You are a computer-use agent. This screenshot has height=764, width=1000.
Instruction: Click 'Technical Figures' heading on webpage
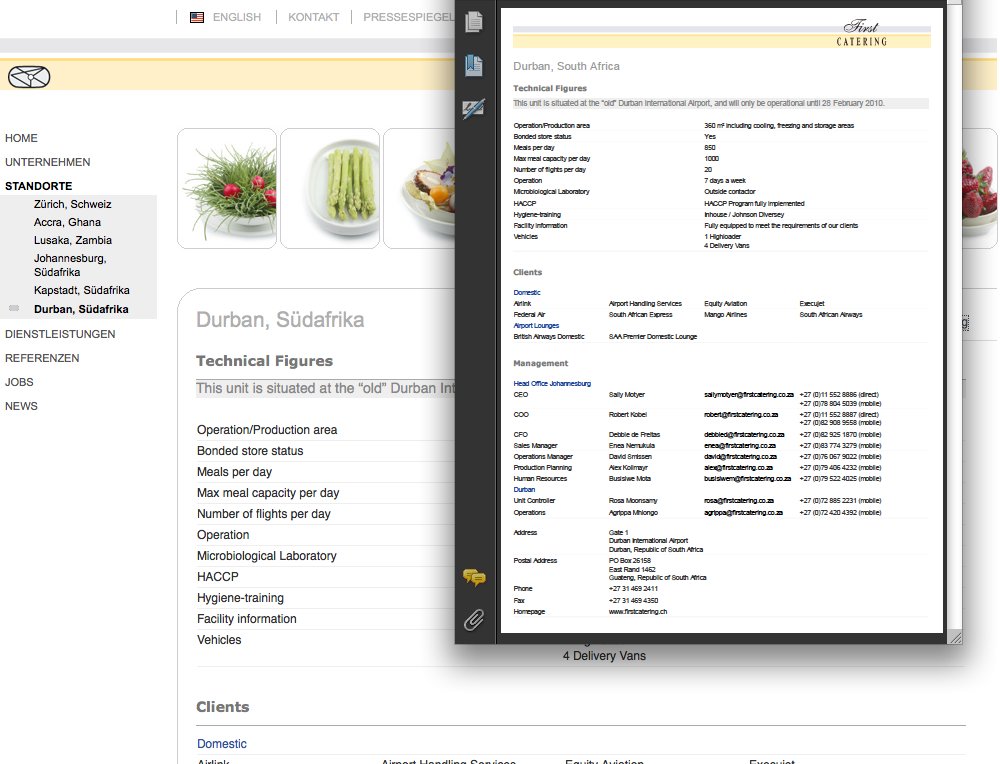point(264,361)
